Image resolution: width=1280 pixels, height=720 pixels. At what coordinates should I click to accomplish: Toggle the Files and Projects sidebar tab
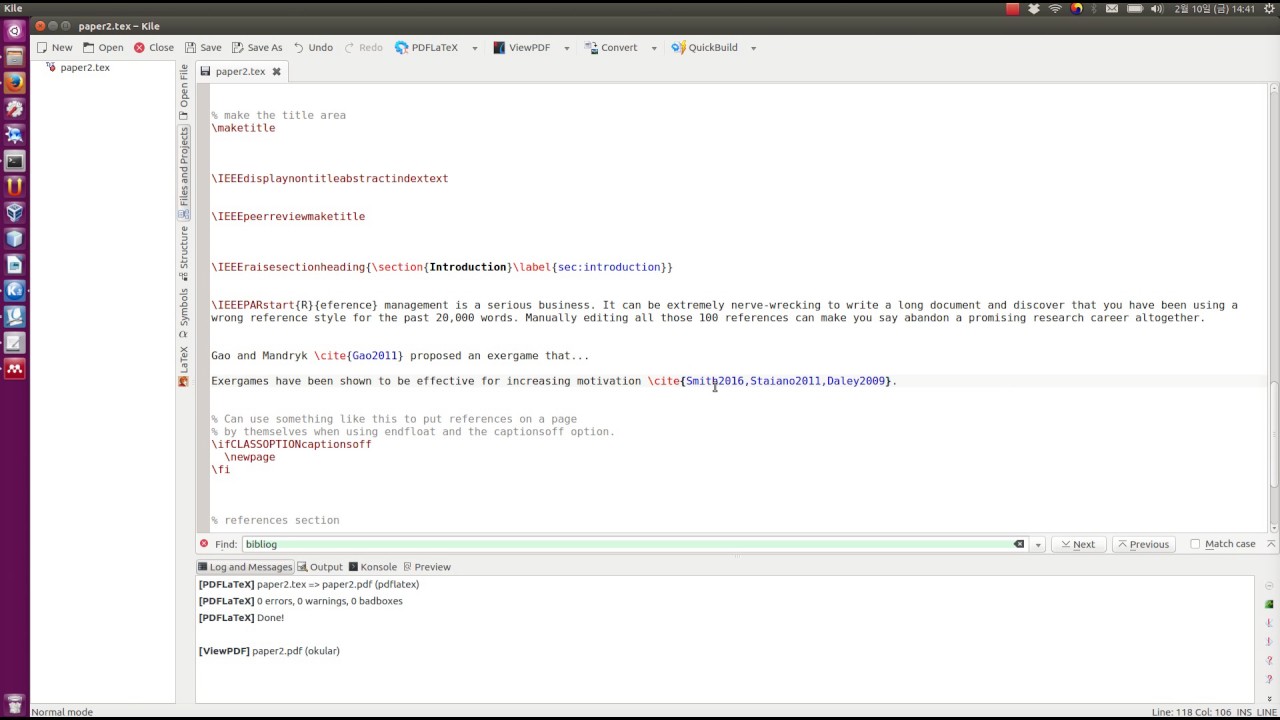pos(184,172)
